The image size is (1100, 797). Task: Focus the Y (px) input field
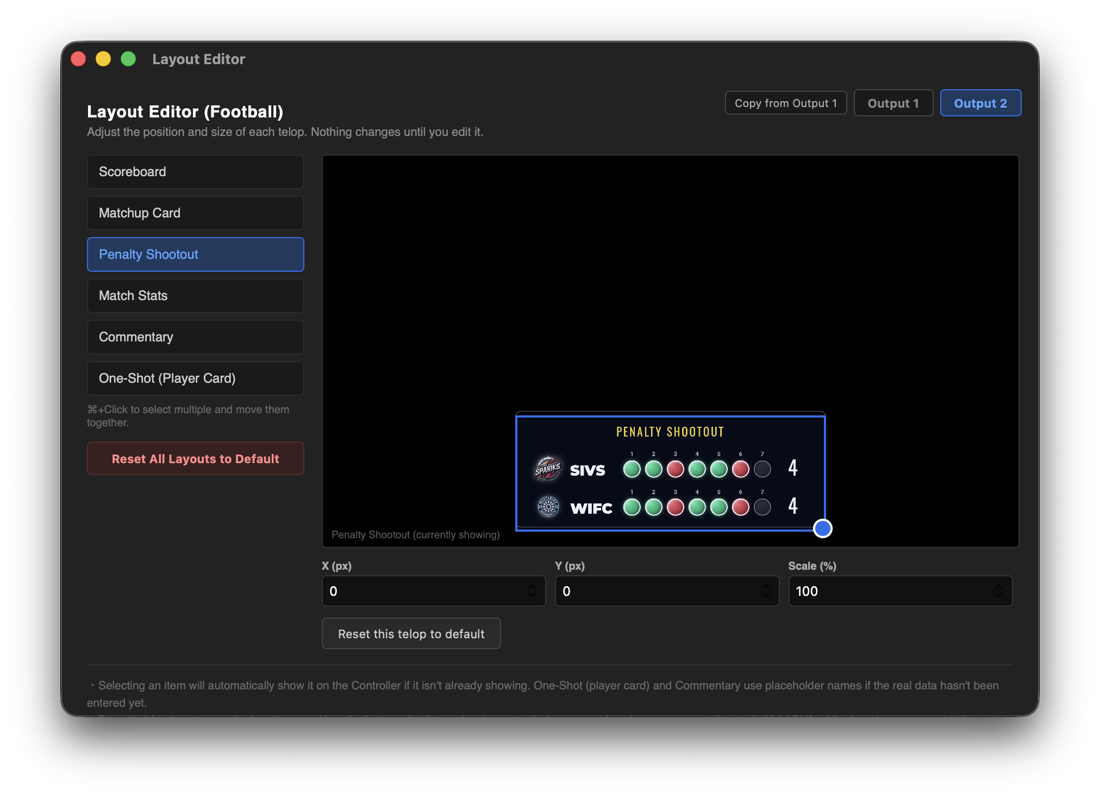pyautogui.click(x=666, y=591)
